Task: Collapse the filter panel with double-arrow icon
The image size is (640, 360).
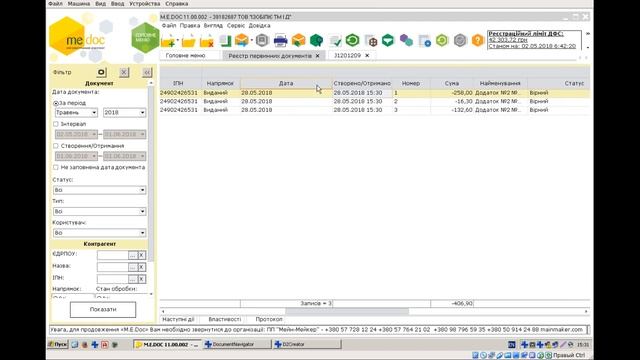Action: 147,72
